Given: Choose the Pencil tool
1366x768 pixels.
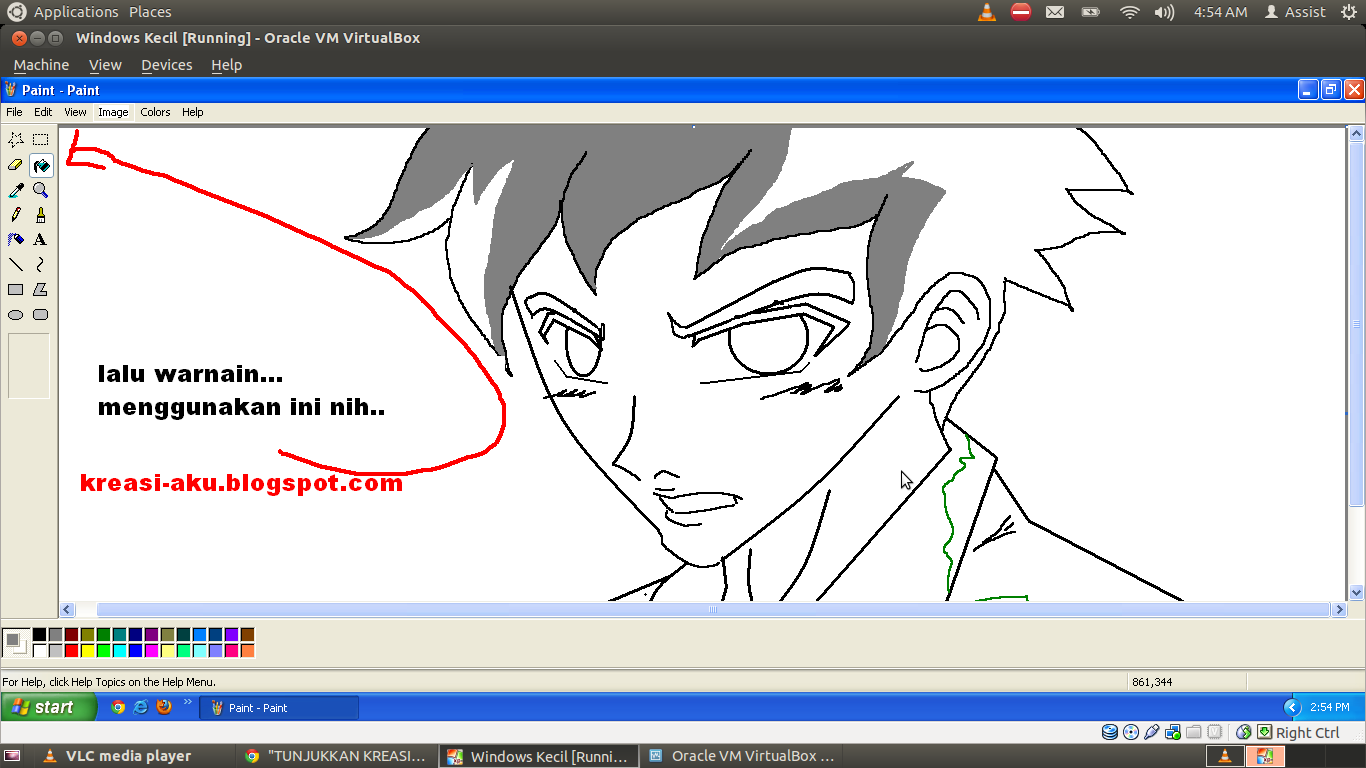Looking at the screenshot, I should pos(16,215).
